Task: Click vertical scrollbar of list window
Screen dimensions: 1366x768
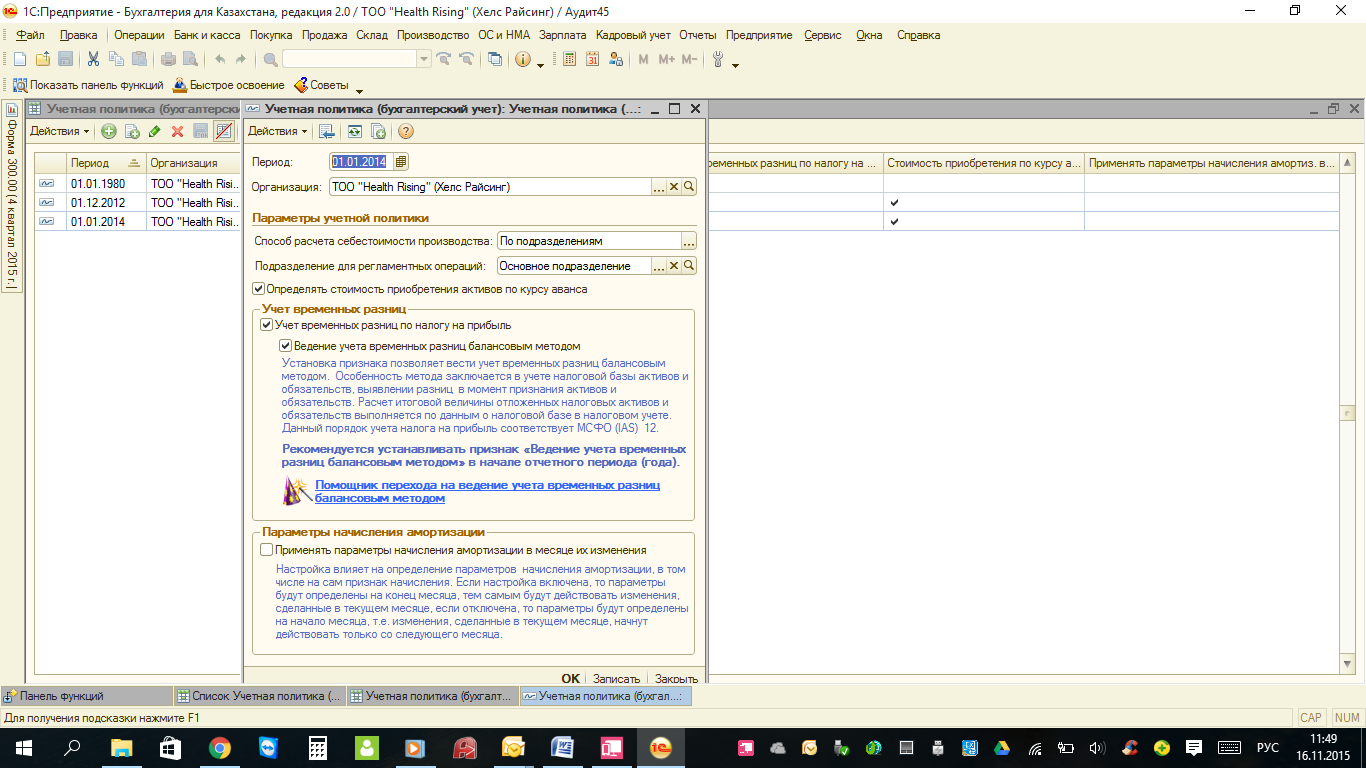Action: pos(1347,412)
